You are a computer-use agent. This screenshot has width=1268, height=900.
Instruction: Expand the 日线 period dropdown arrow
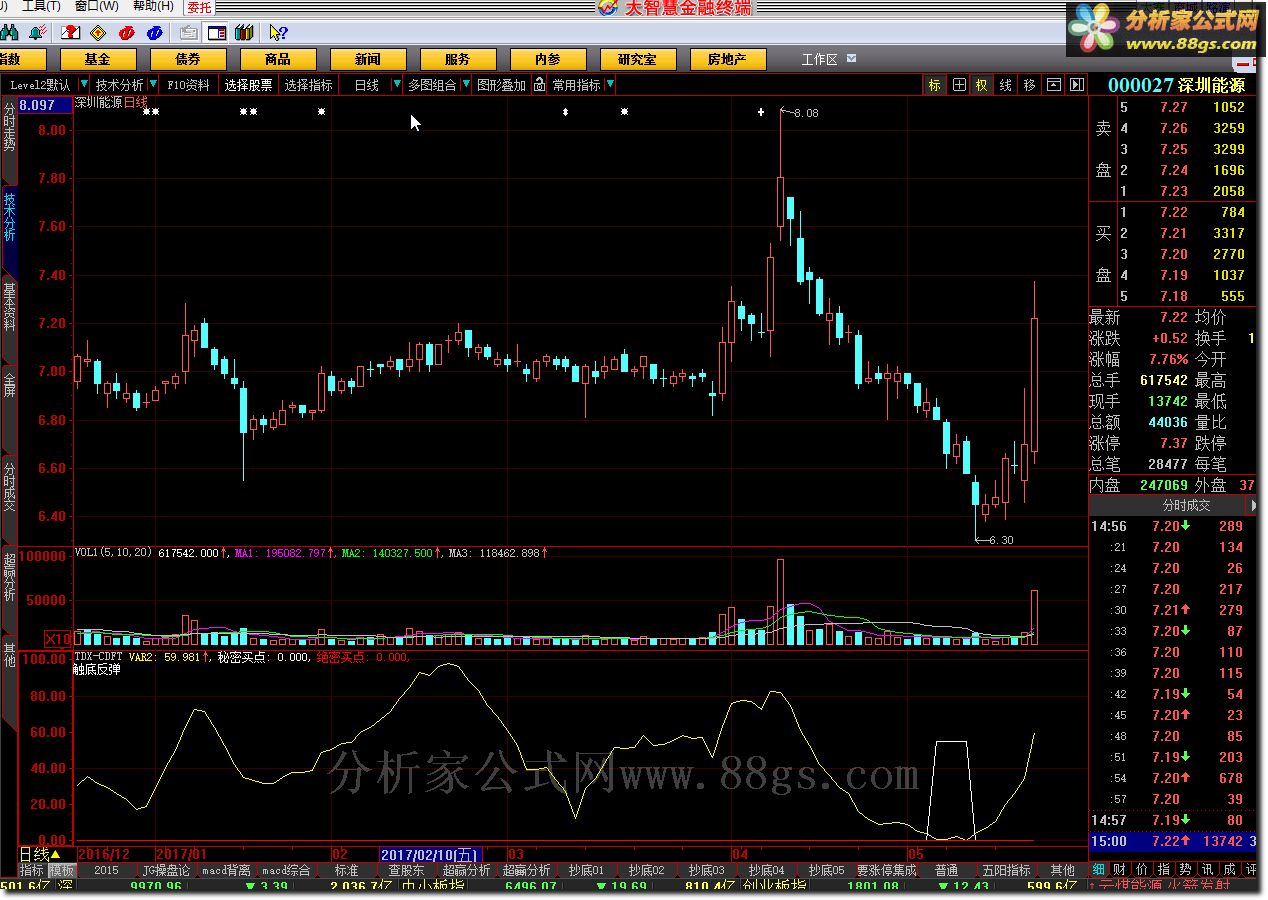pyautogui.click(x=397, y=85)
